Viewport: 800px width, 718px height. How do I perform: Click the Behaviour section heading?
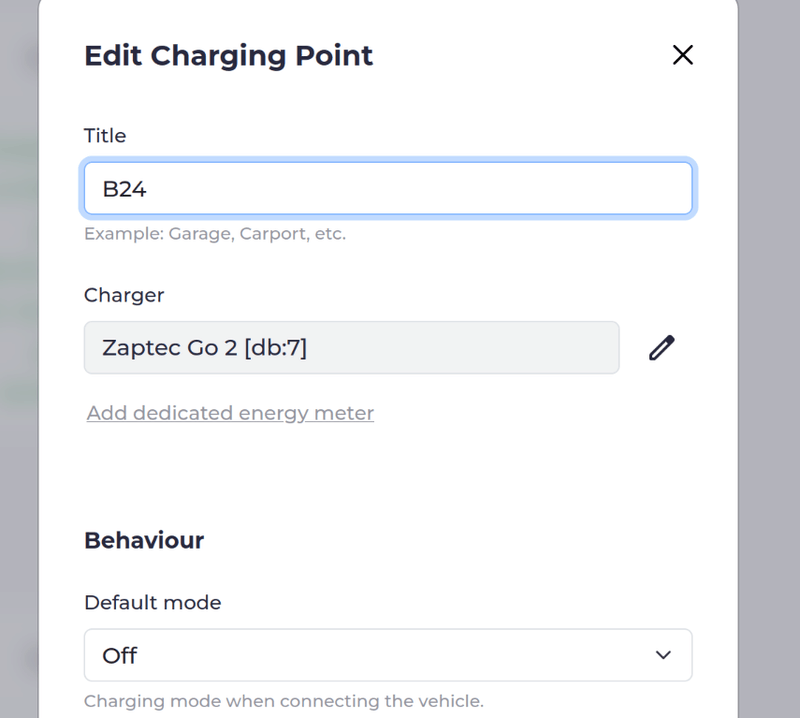144,541
